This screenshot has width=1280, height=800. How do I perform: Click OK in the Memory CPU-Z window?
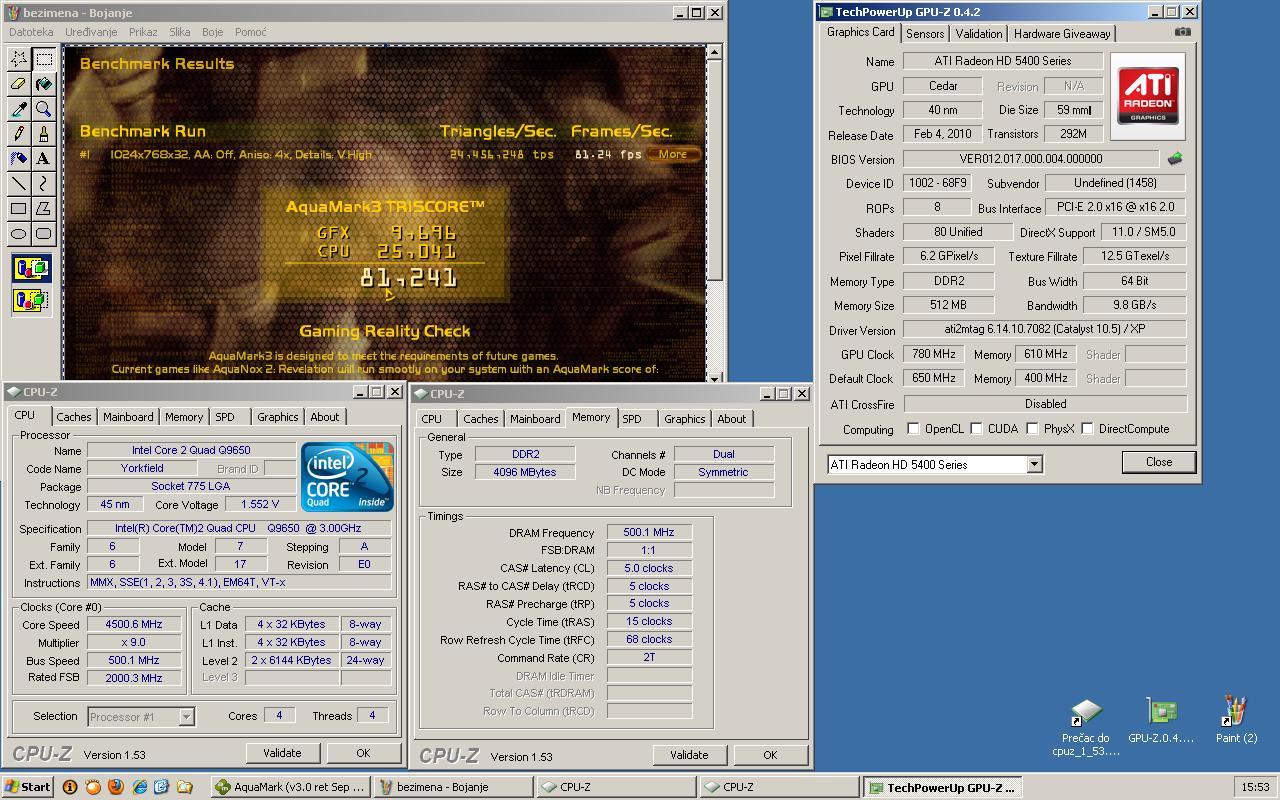tap(769, 755)
